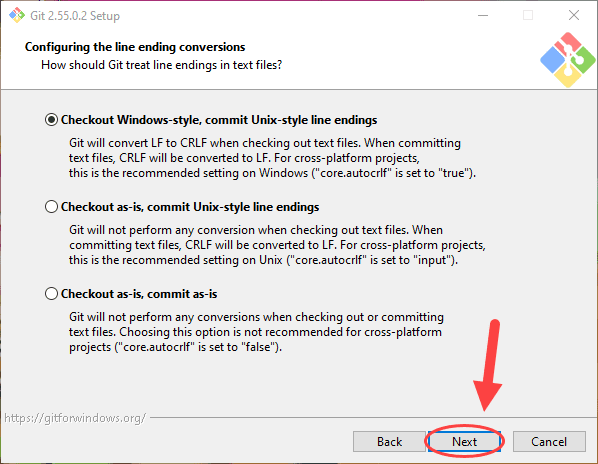The image size is (598, 464).
Task: Click the 'Git 2.55.0.2 Setup' title text
Action: click(x=75, y=16)
